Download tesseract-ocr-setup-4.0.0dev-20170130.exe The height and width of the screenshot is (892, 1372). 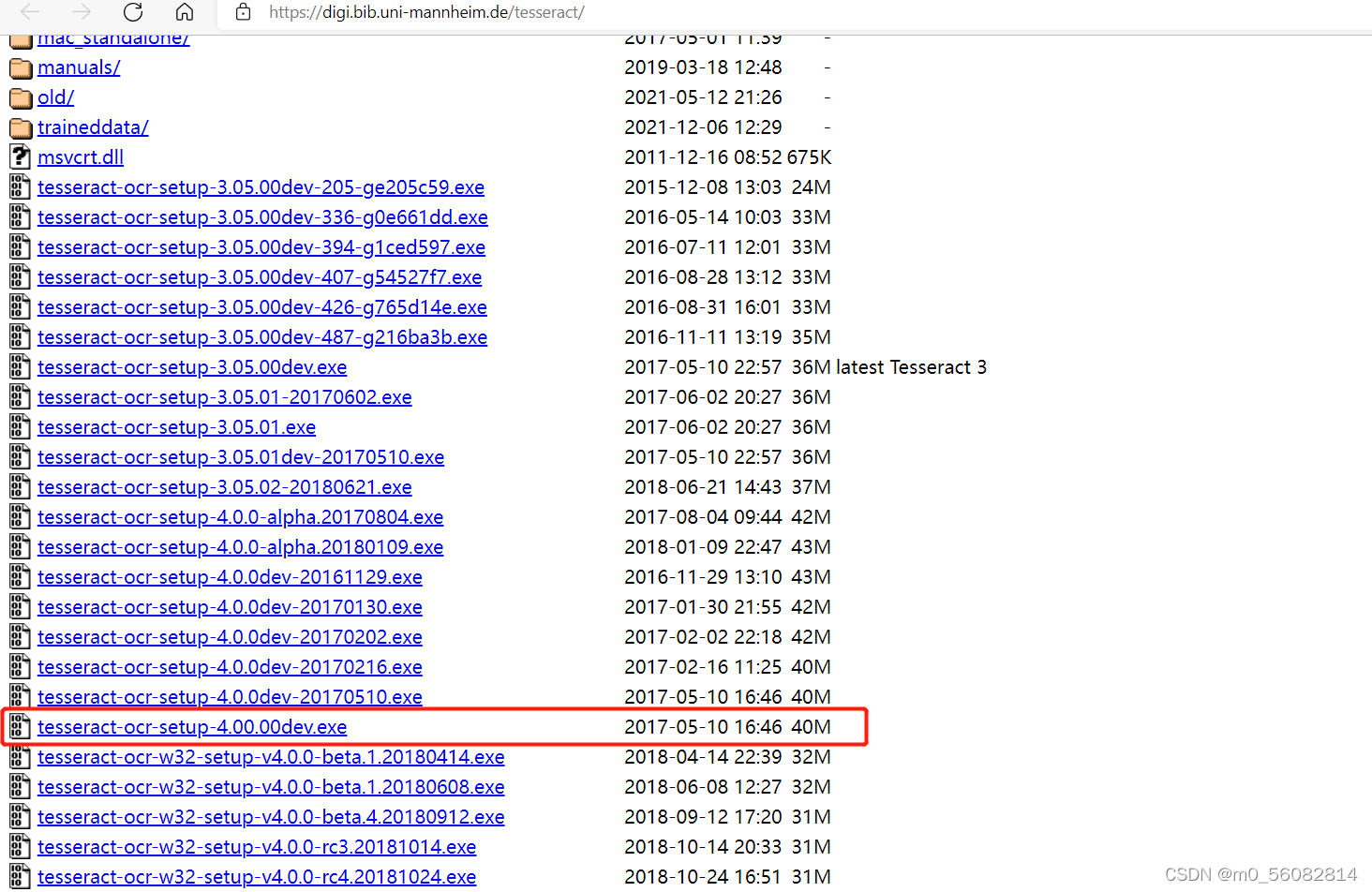coord(230,607)
